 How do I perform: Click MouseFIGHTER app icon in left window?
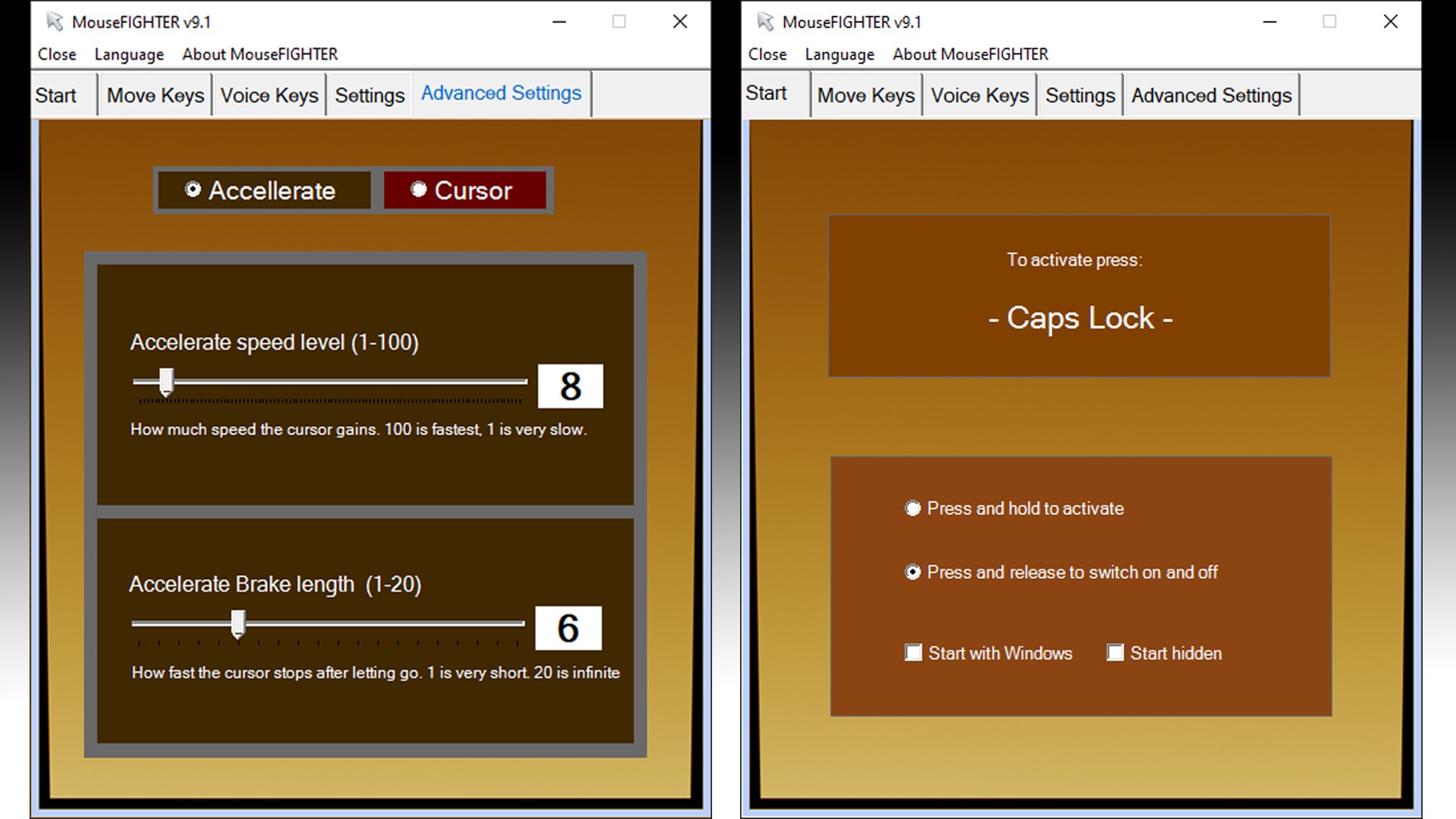55,21
